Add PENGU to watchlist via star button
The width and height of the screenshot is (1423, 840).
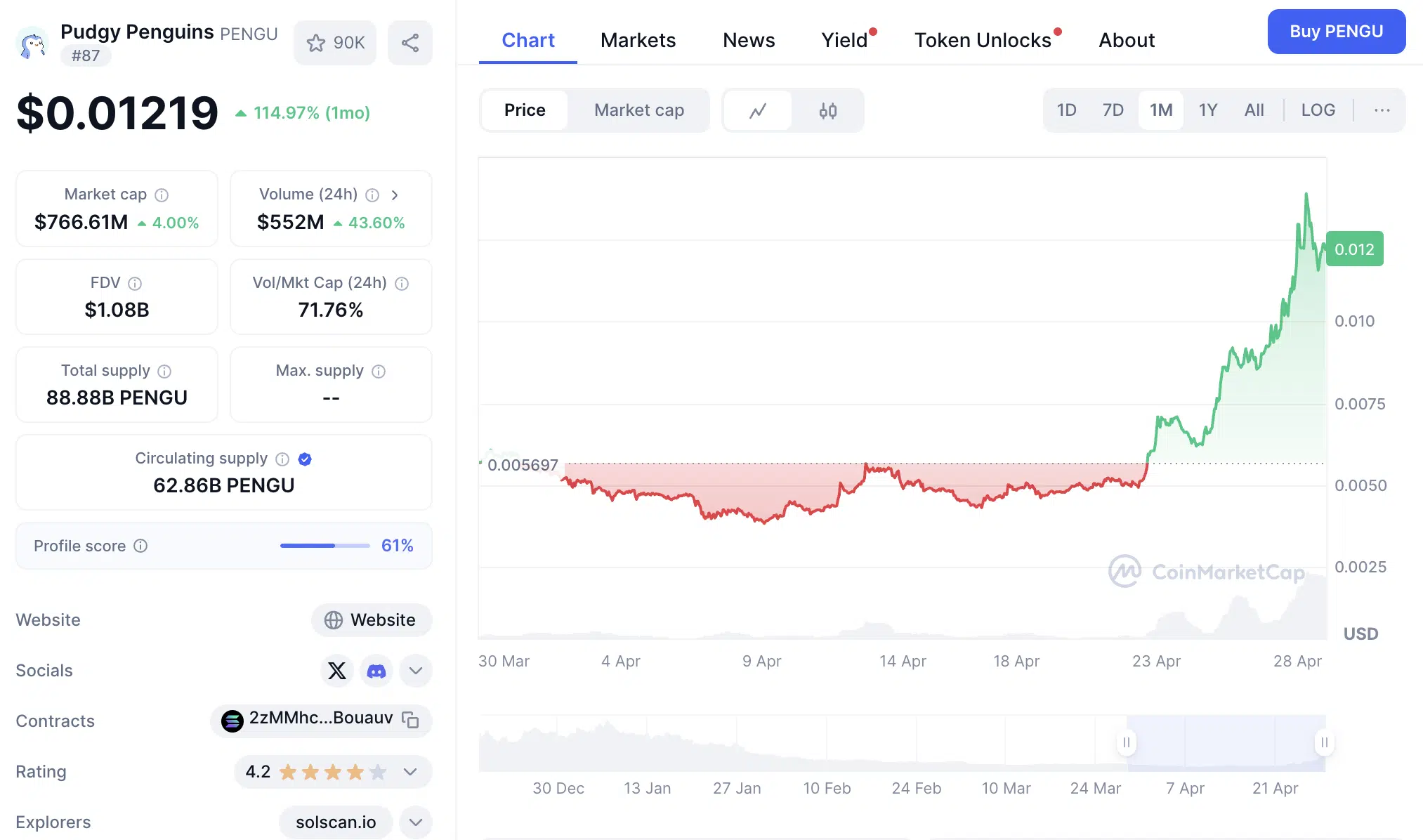pos(335,43)
